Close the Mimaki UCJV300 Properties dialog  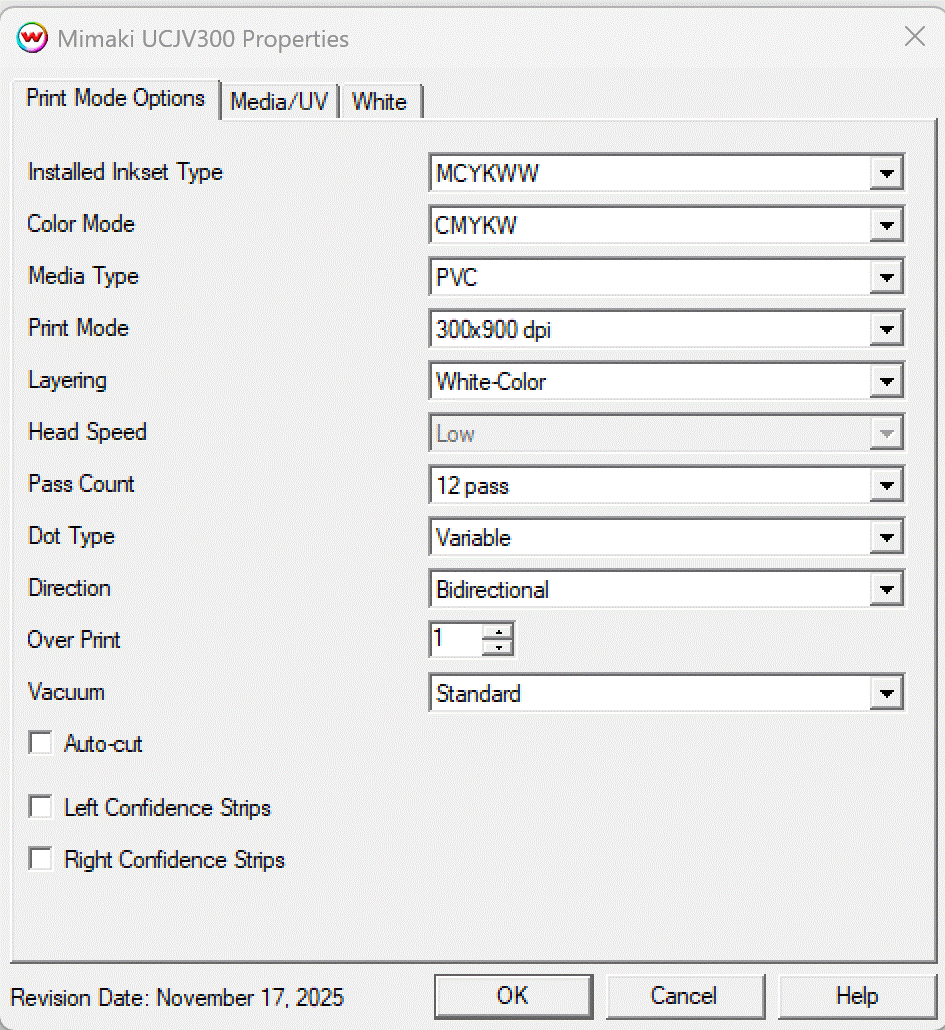point(914,37)
